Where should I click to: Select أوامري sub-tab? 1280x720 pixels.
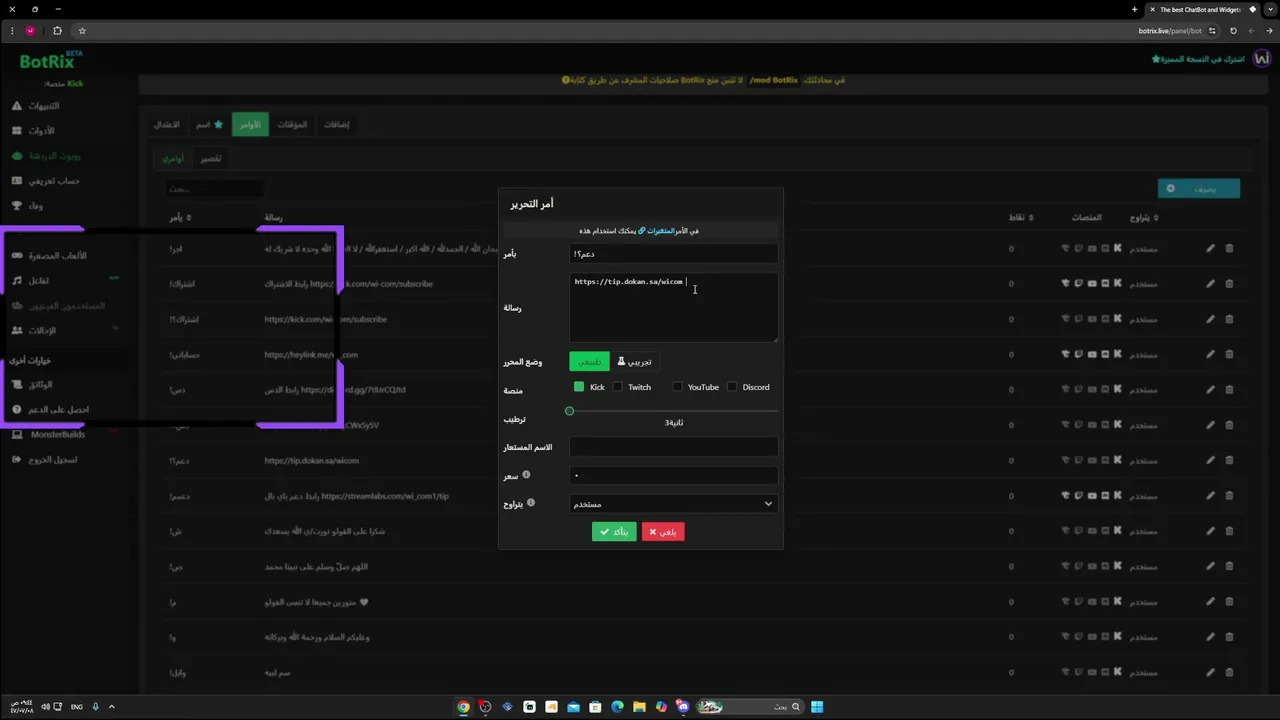pos(174,158)
